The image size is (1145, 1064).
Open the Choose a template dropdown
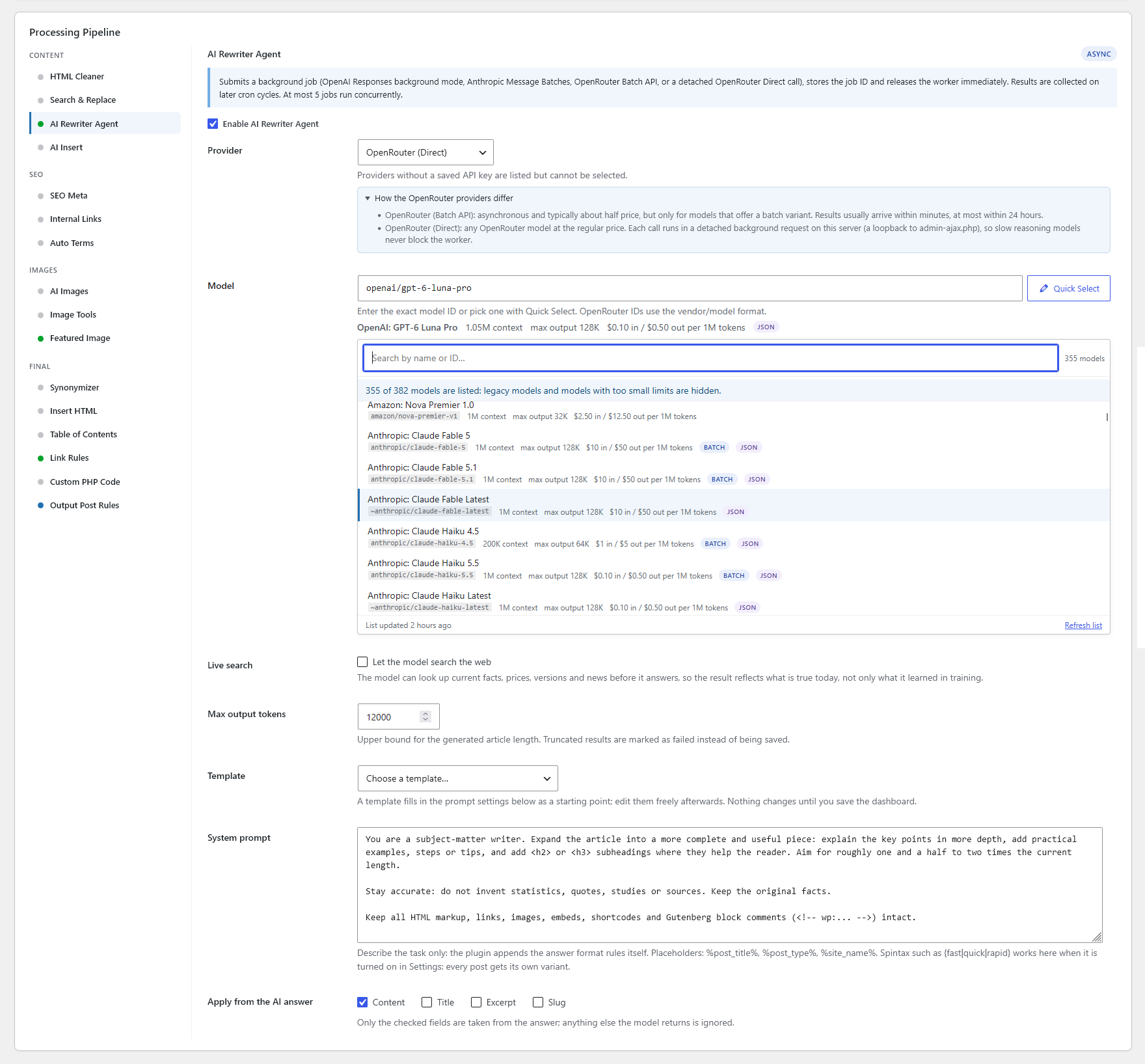[457, 778]
